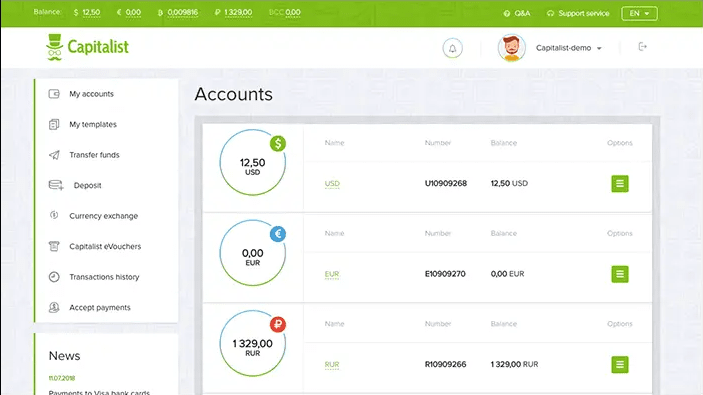The width and height of the screenshot is (703, 395).
Task: Click account number R10909266
Action: point(445,365)
